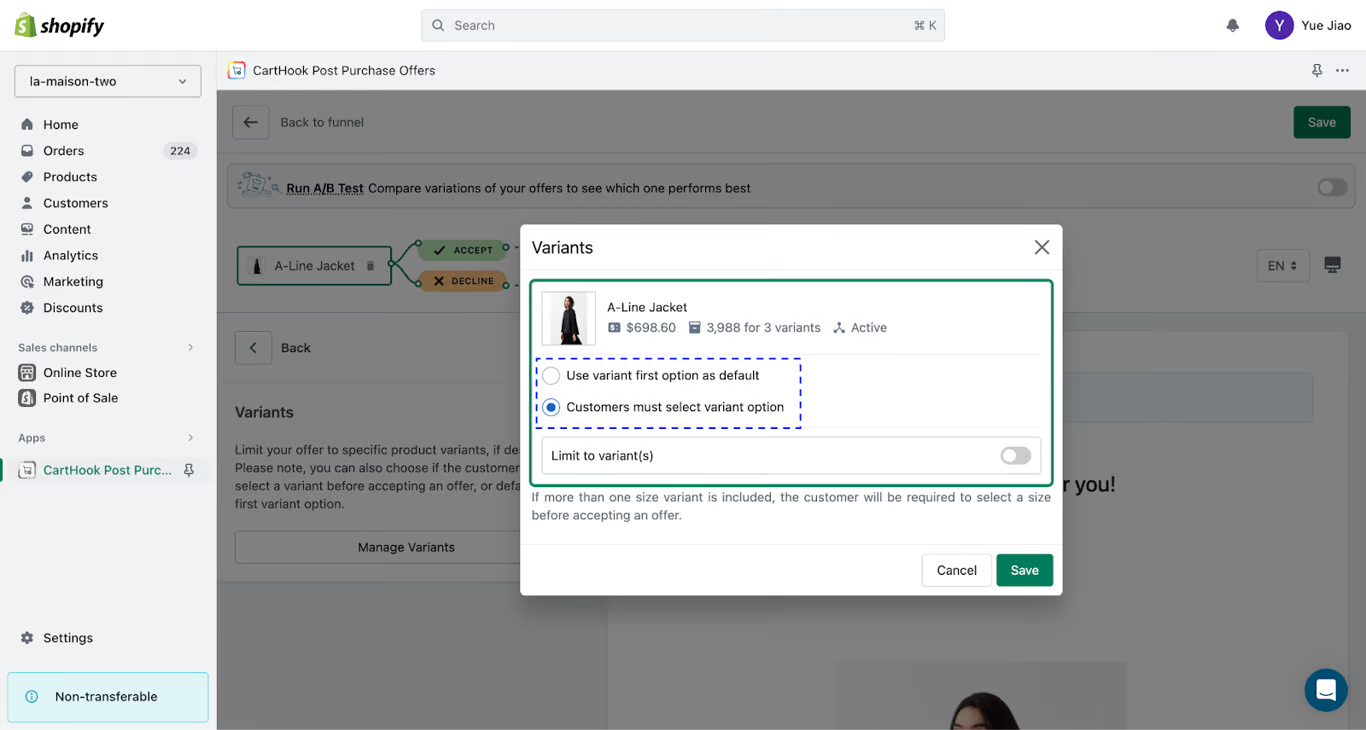
Task: Select Customers must select variant option
Action: pyautogui.click(x=551, y=407)
